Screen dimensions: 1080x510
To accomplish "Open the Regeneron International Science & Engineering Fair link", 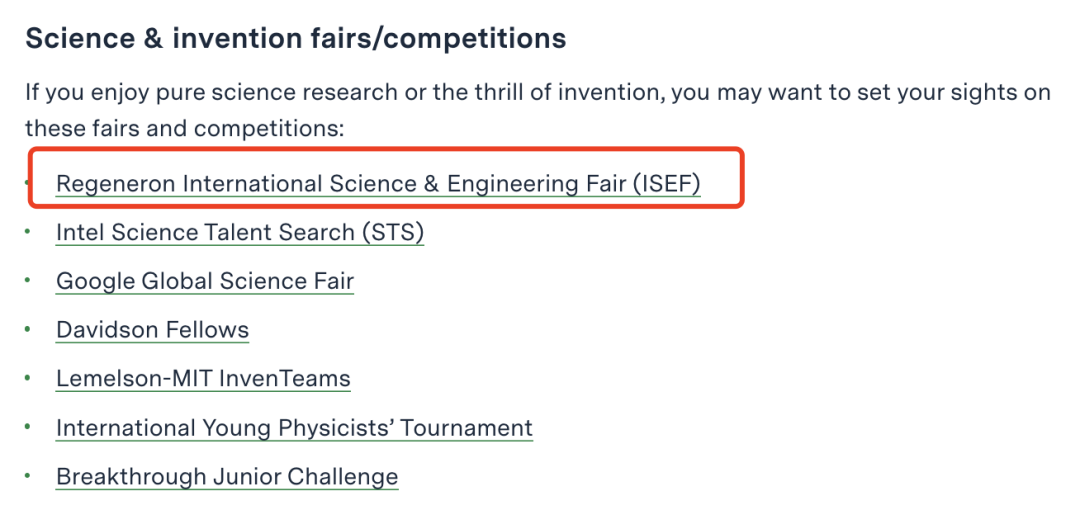I will (x=378, y=184).
